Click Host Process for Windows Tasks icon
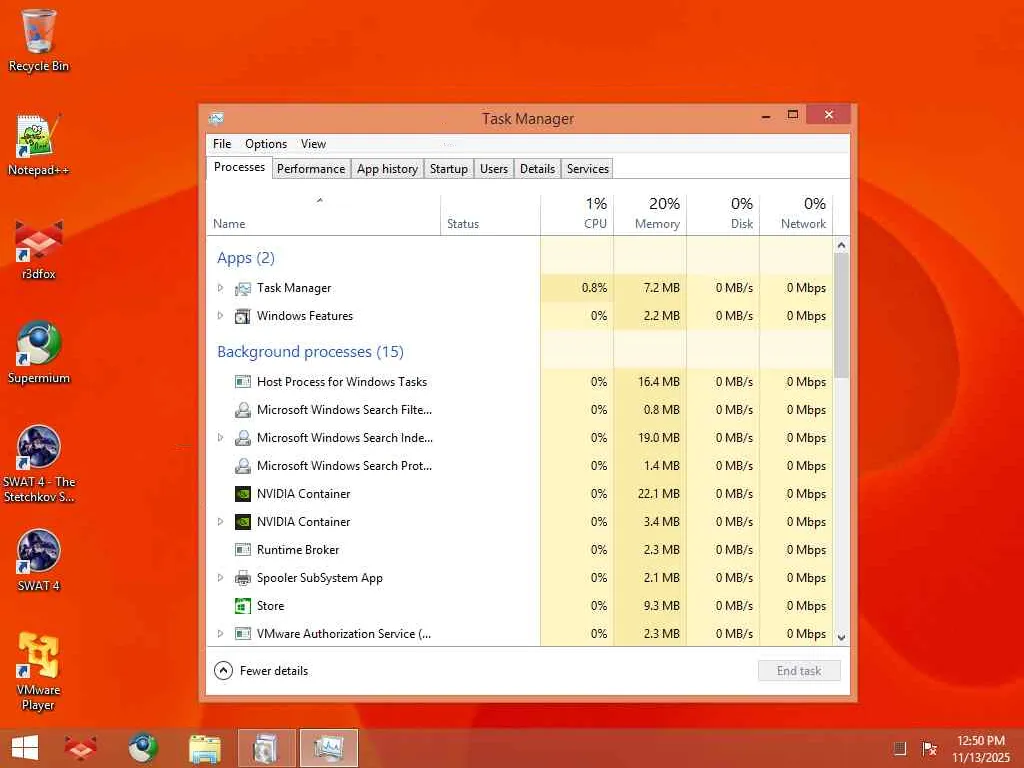Screen dimensions: 1024x768 [243, 381]
